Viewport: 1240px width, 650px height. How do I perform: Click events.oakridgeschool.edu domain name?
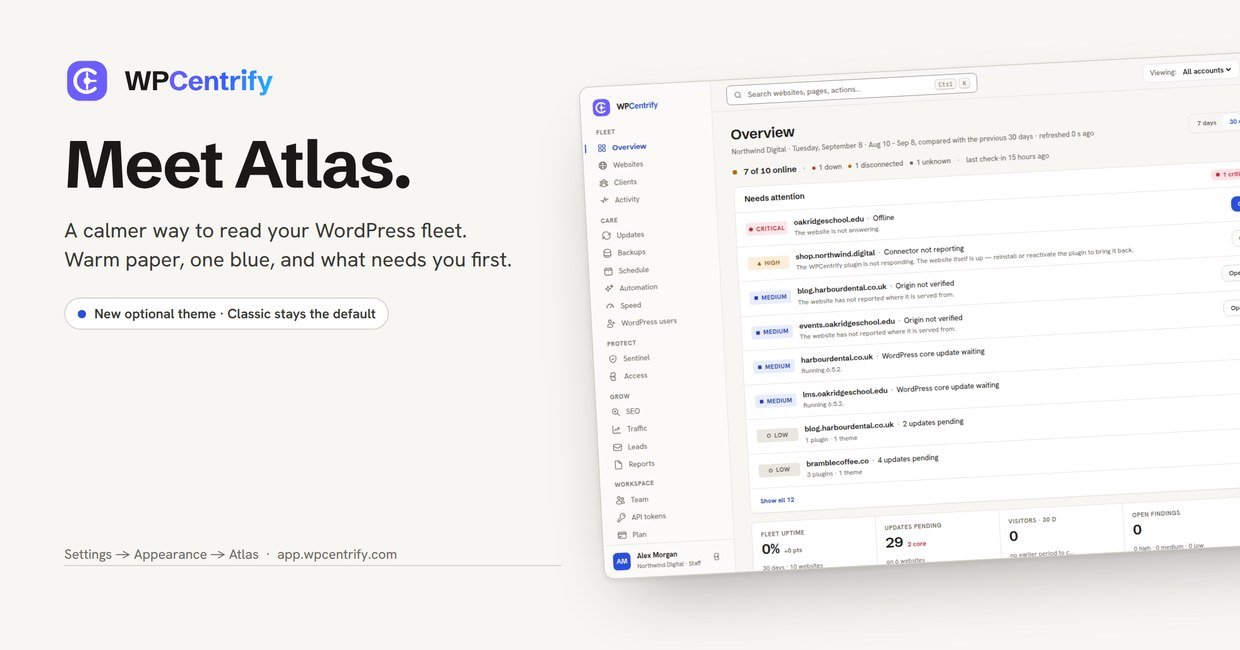click(846, 324)
